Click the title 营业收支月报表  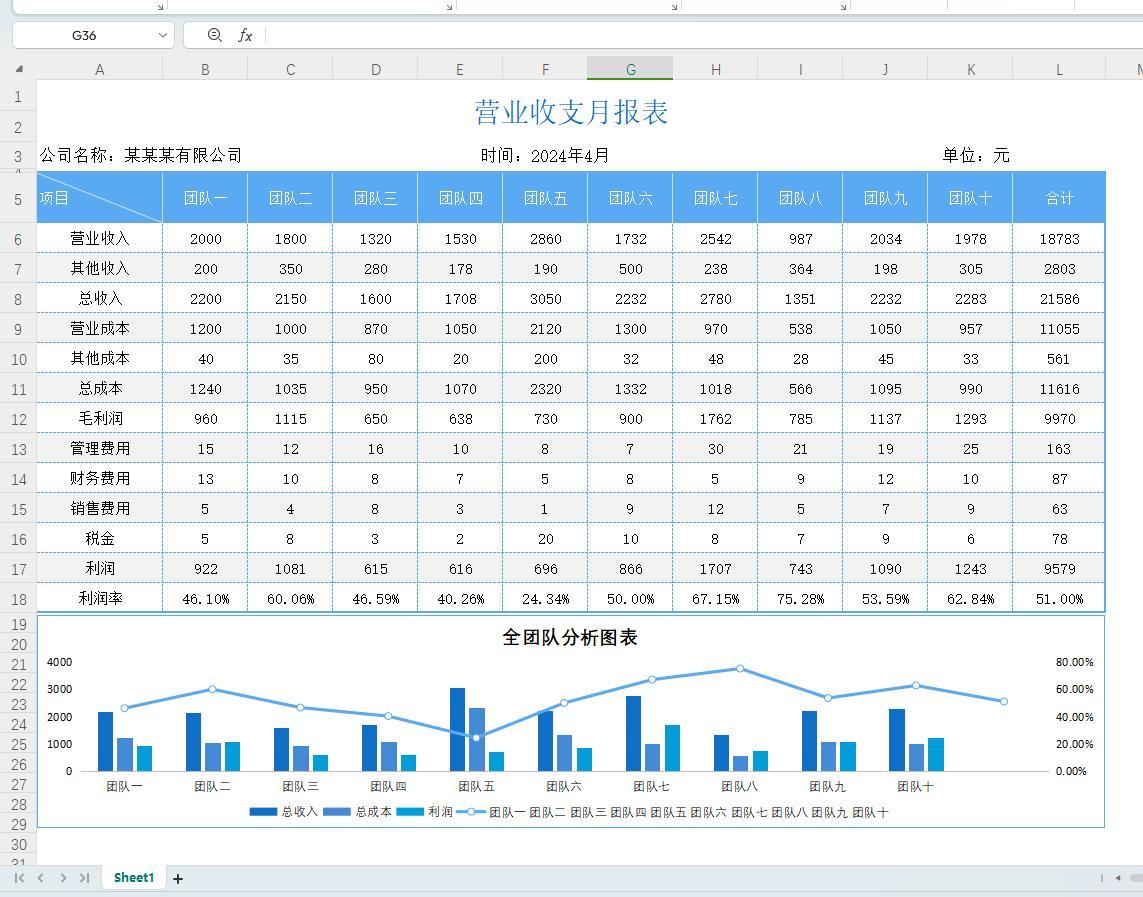(572, 112)
